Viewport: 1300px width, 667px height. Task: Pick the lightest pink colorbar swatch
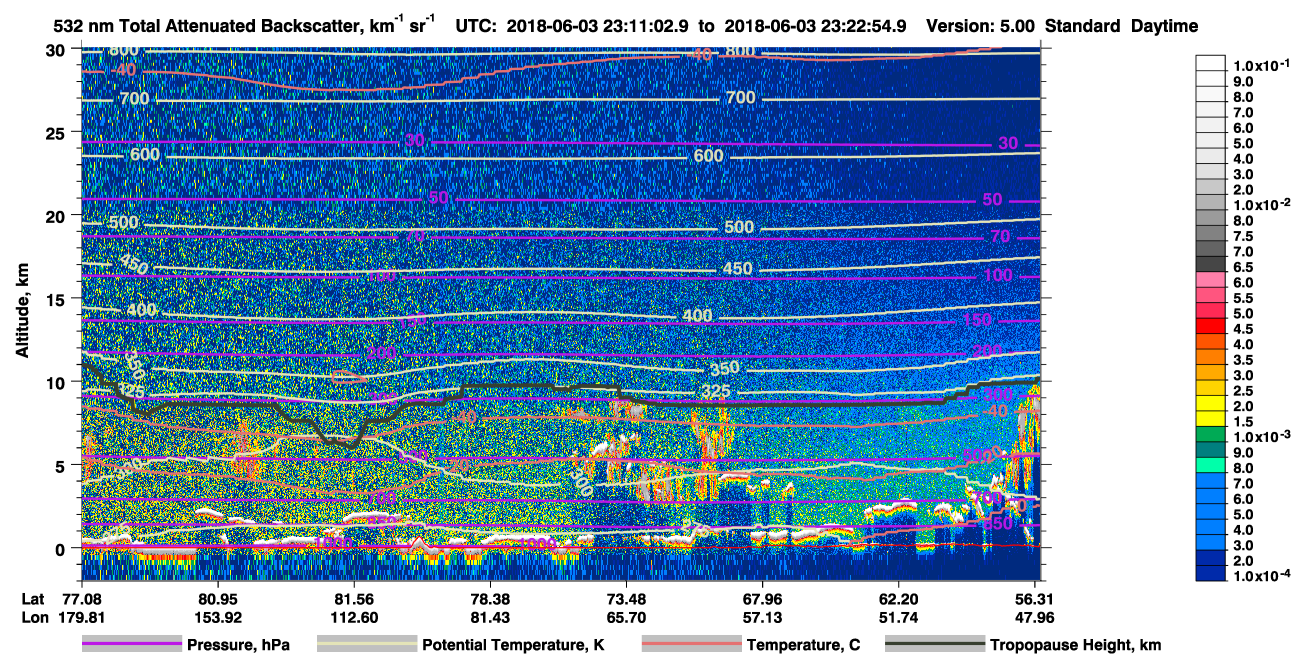pyautogui.click(x=1212, y=279)
